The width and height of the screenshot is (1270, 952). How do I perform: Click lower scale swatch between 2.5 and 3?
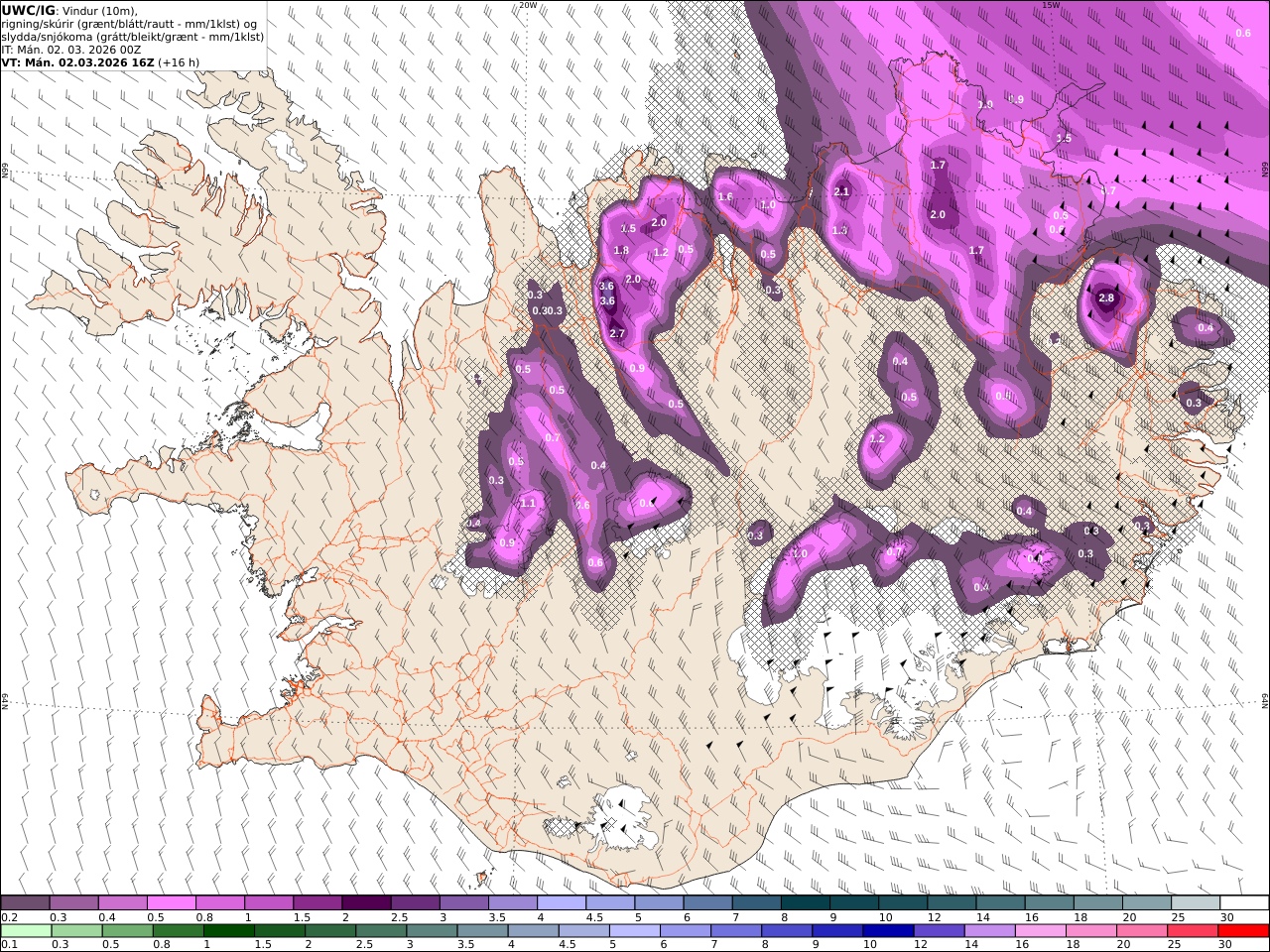pyautogui.click(x=381, y=930)
